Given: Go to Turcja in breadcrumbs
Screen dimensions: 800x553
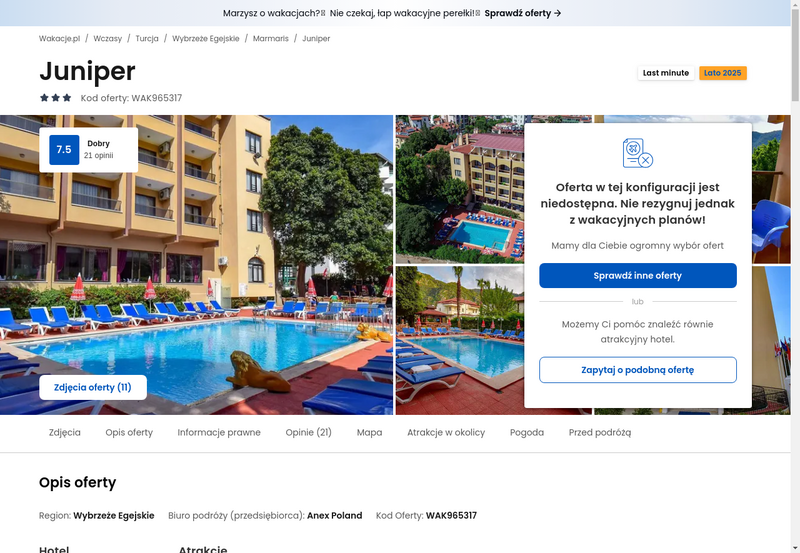Looking at the screenshot, I should (147, 38).
